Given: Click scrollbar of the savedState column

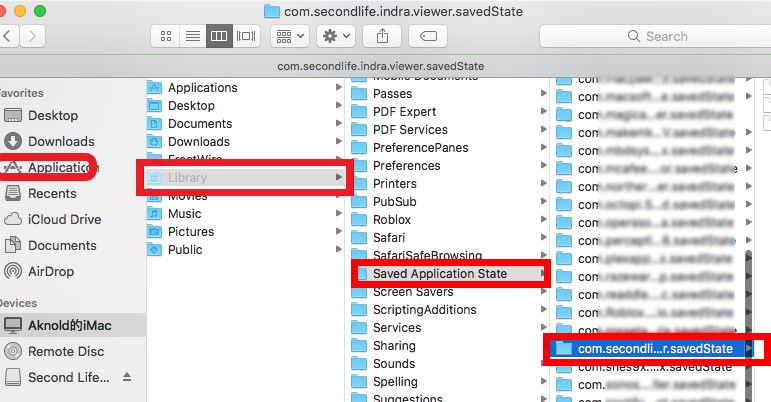Looking at the screenshot, I should (x=749, y=326).
